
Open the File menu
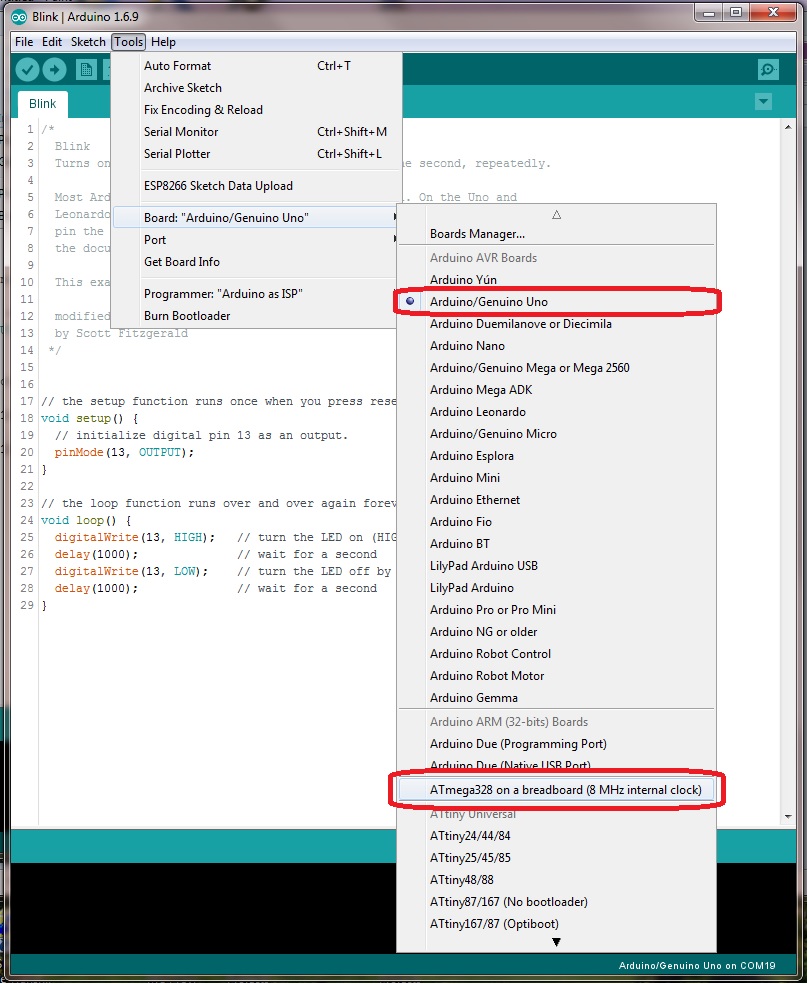[24, 42]
